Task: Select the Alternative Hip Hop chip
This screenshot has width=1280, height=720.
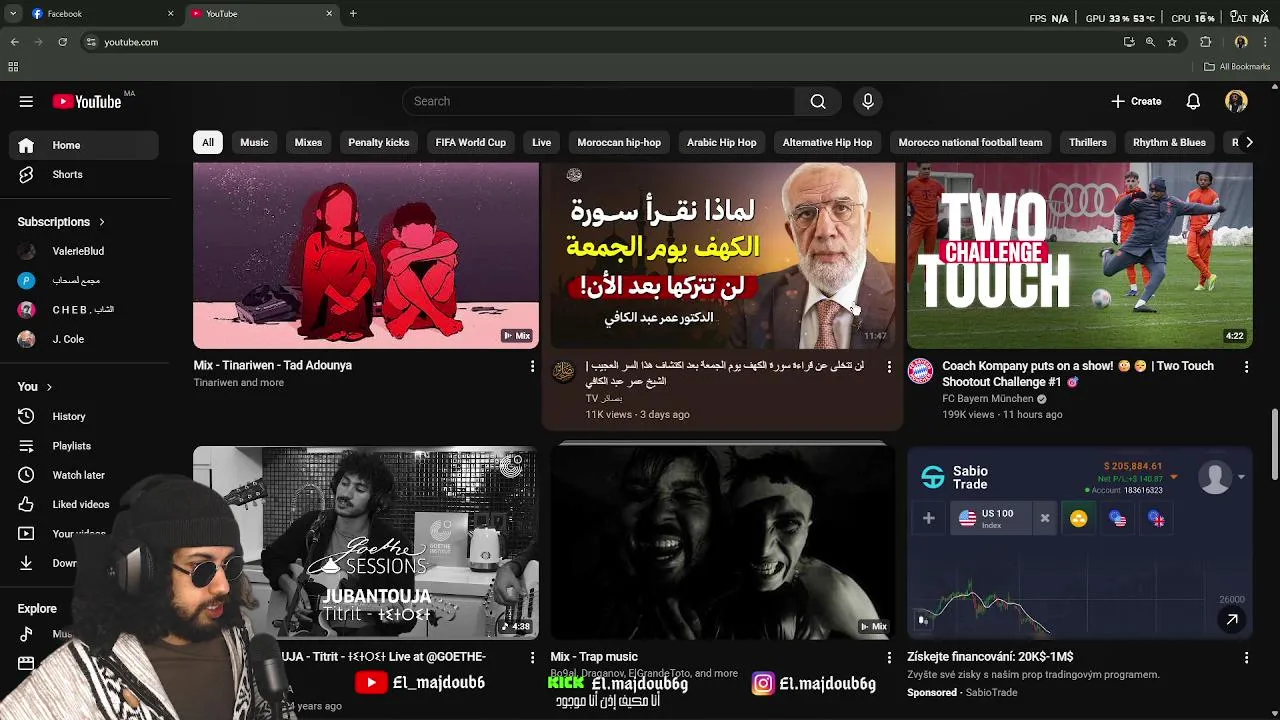Action: click(827, 142)
